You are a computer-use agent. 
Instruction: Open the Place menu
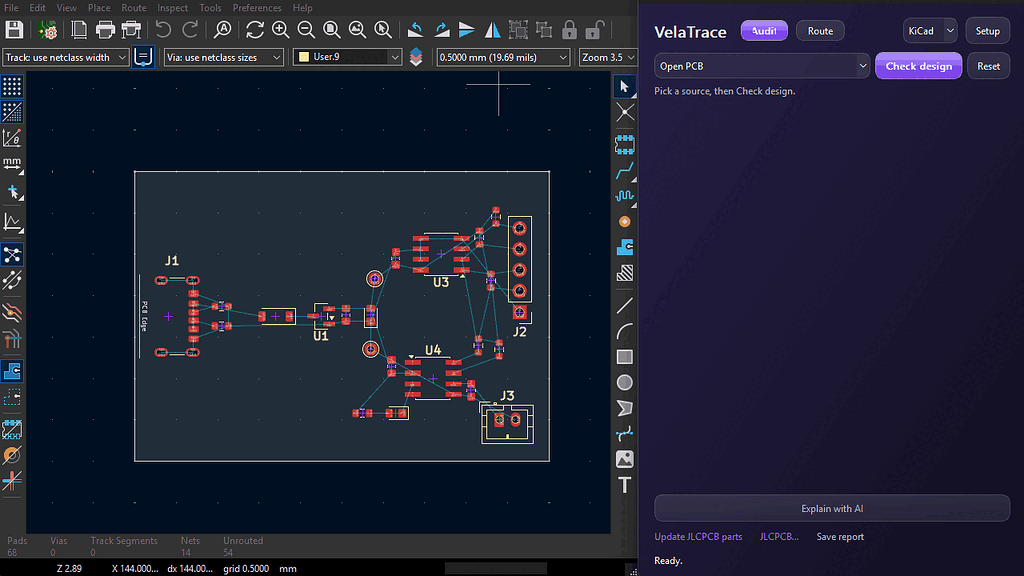[x=99, y=8]
